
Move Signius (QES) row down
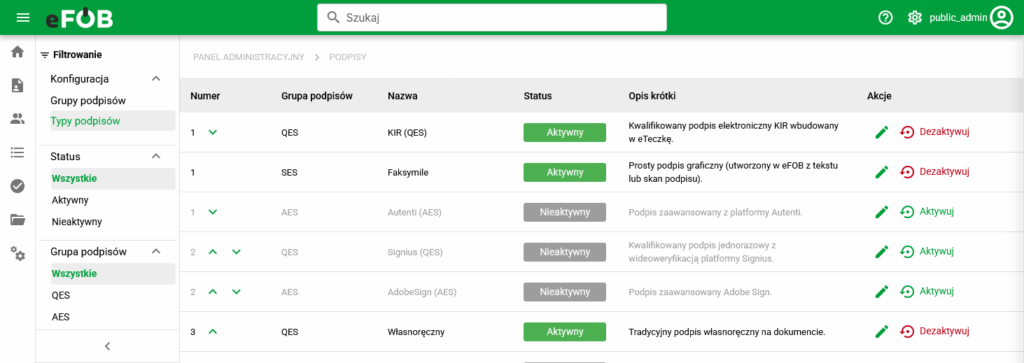(236, 252)
